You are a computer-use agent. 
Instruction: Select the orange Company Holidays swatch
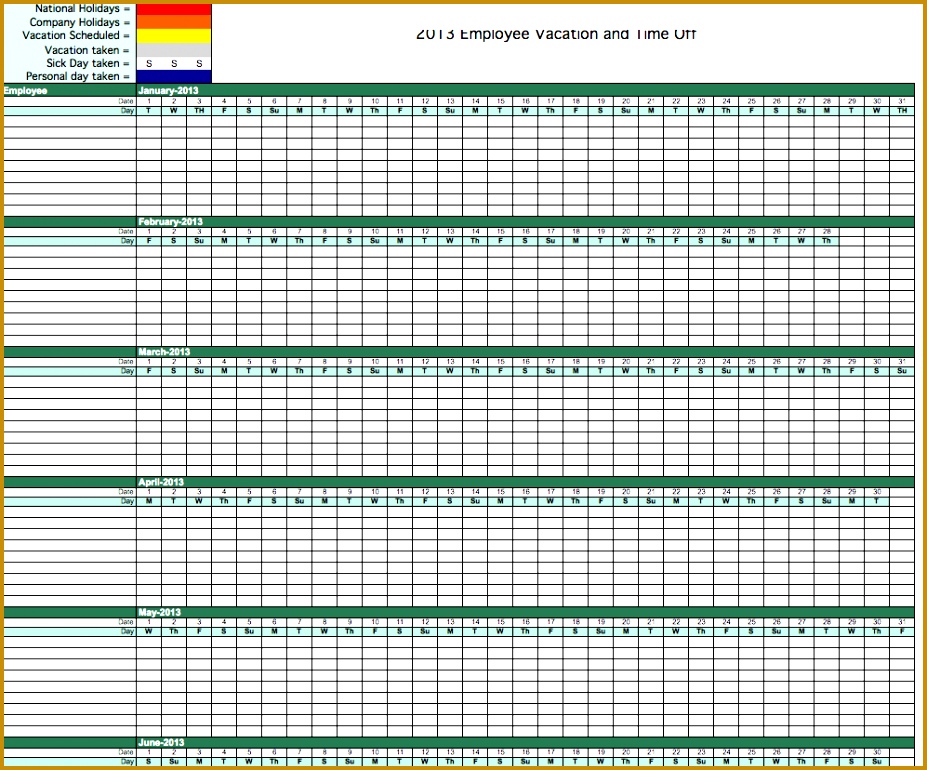click(175, 22)
